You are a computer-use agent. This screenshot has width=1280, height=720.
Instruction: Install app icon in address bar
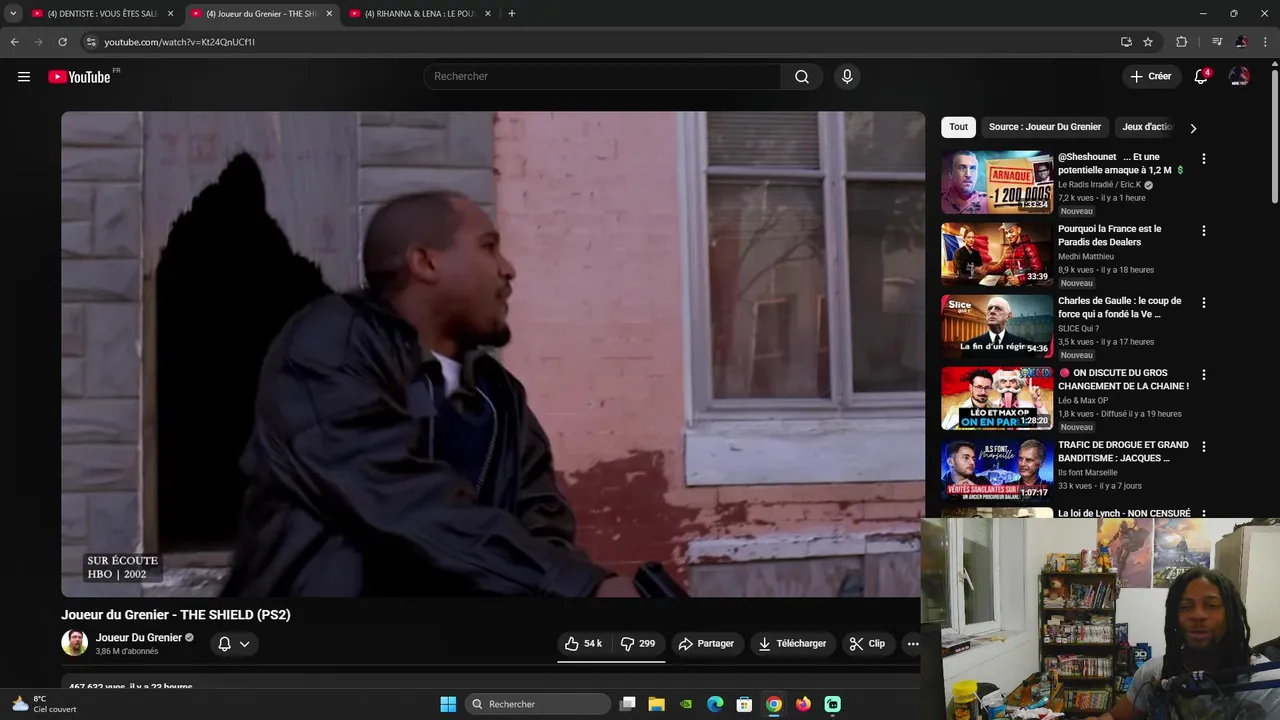coord(1126,42)
